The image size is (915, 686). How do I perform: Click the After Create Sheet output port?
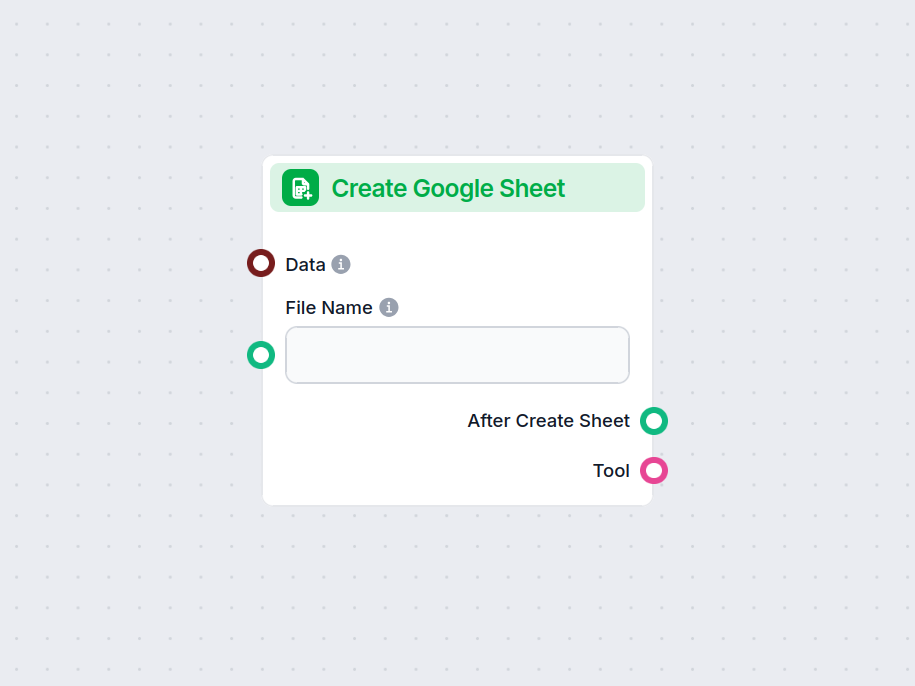653,421
